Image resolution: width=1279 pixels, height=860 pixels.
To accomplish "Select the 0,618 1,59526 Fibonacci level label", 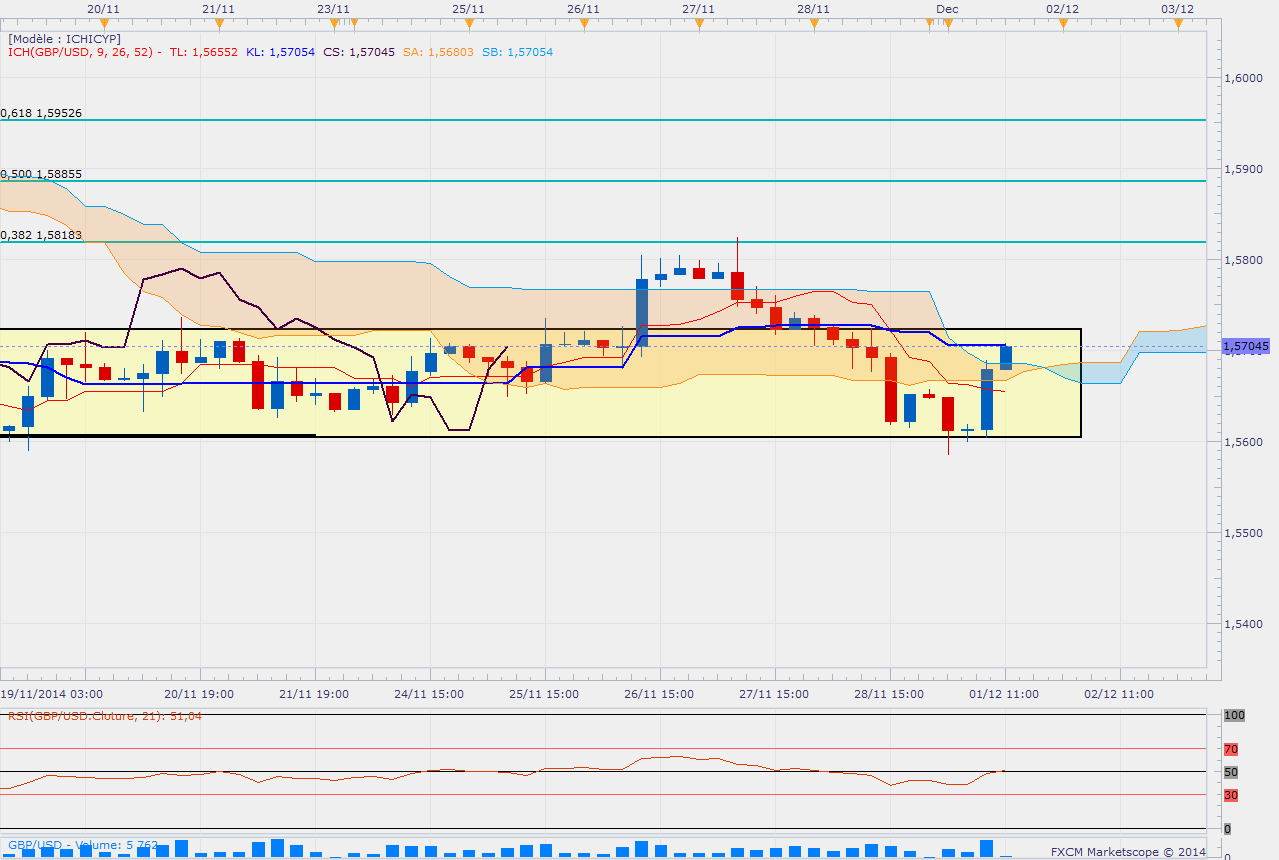I will point(41,113).
